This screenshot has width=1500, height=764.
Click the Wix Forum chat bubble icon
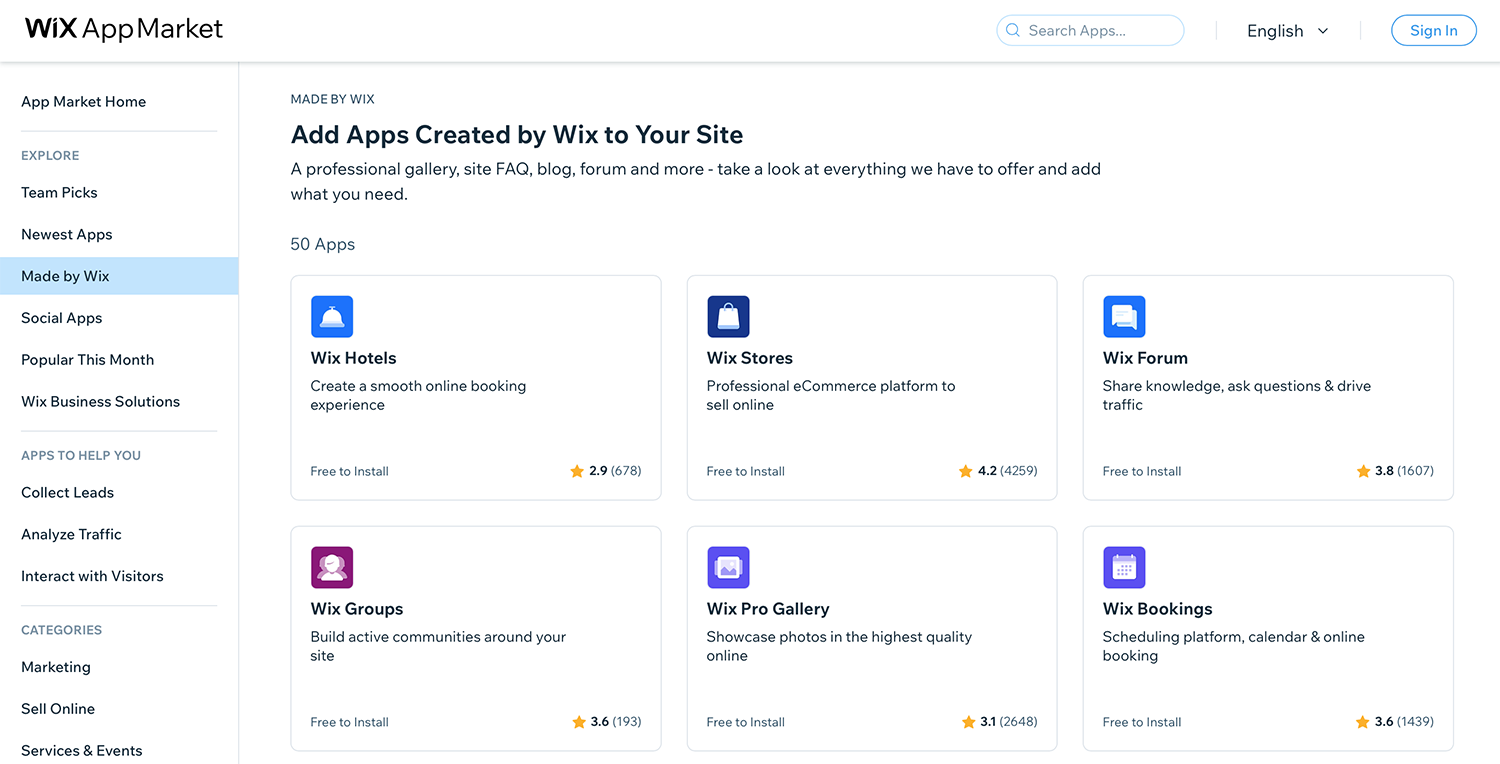(1124, 317)
